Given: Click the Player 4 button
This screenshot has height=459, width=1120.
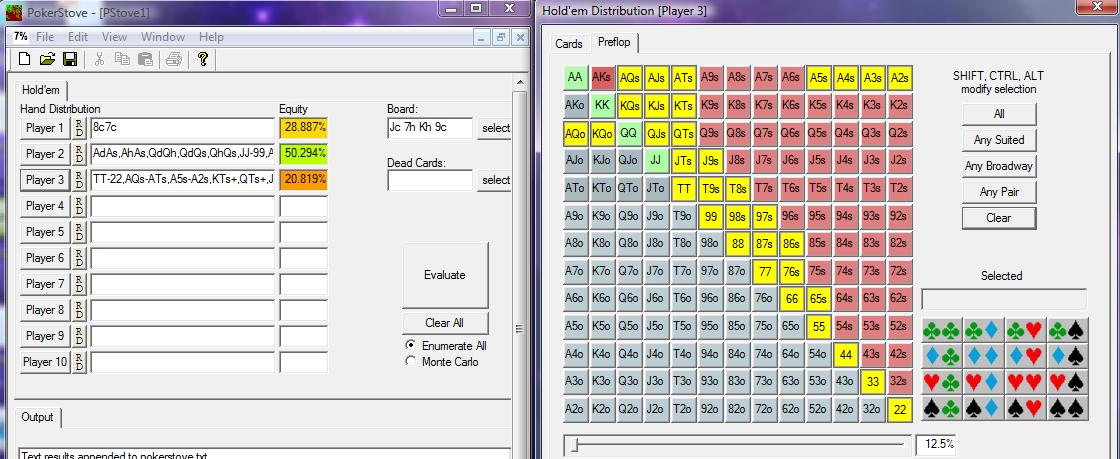Looking at the screenshot, I should (x=45, y=206).
